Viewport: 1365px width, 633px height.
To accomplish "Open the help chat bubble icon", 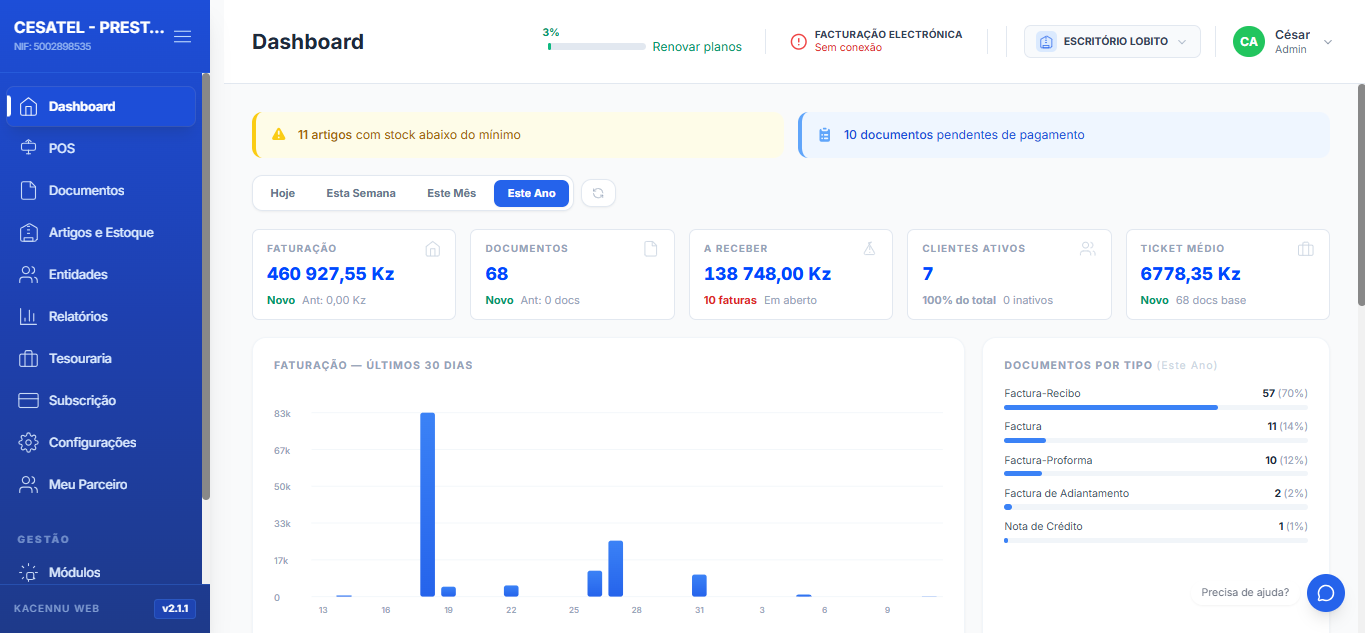I will [x=1326, y=593].
